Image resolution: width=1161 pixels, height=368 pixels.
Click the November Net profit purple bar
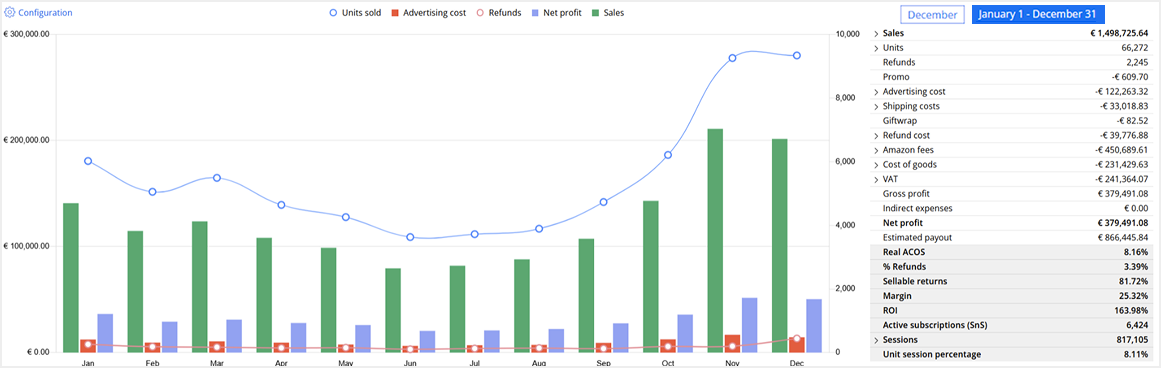[749, 325]
